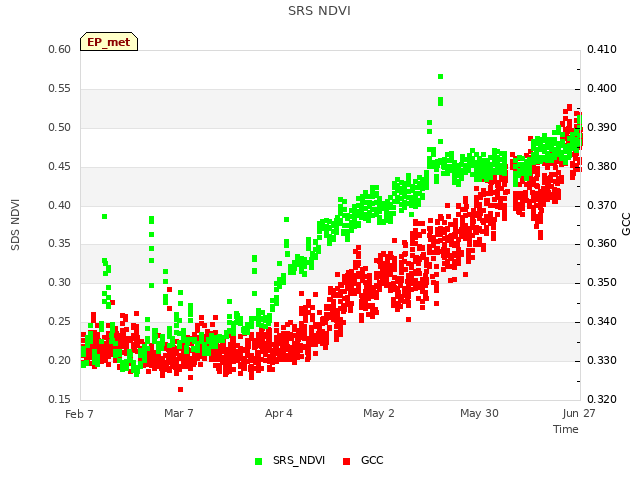Click the EP_met label tag
The image size is (640, 480).
point(109,42)
